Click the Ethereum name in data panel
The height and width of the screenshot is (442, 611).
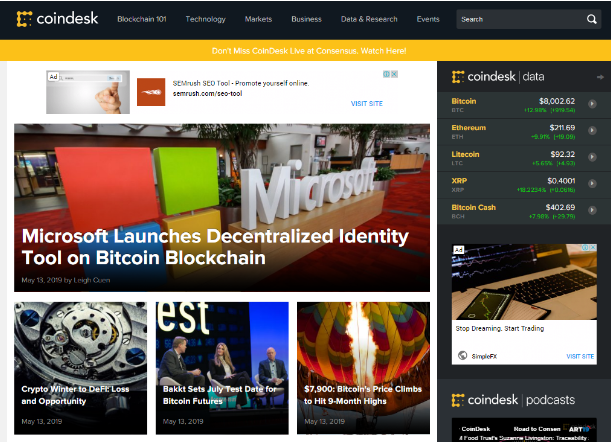[468, 127]
